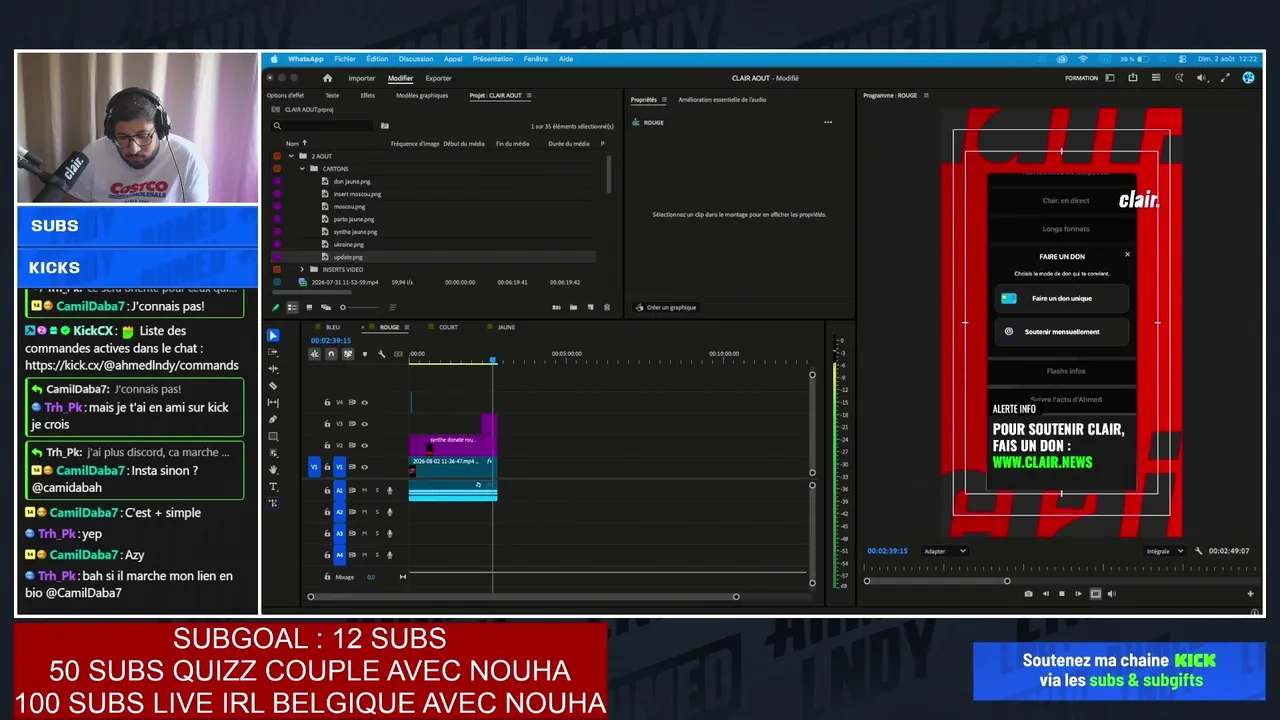
Task: Collapse the CARTONS folder
Action: pyautogui.click(x=302, y=169)
